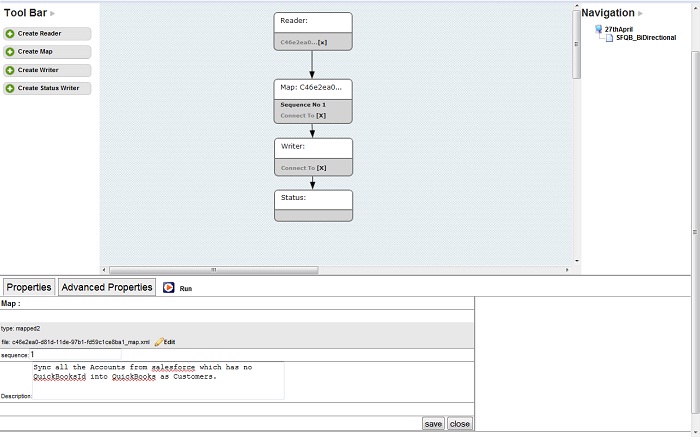Screen dimensions: 700x437
Task: Switch to the Properties tab
Action: (x=29, y=287)
